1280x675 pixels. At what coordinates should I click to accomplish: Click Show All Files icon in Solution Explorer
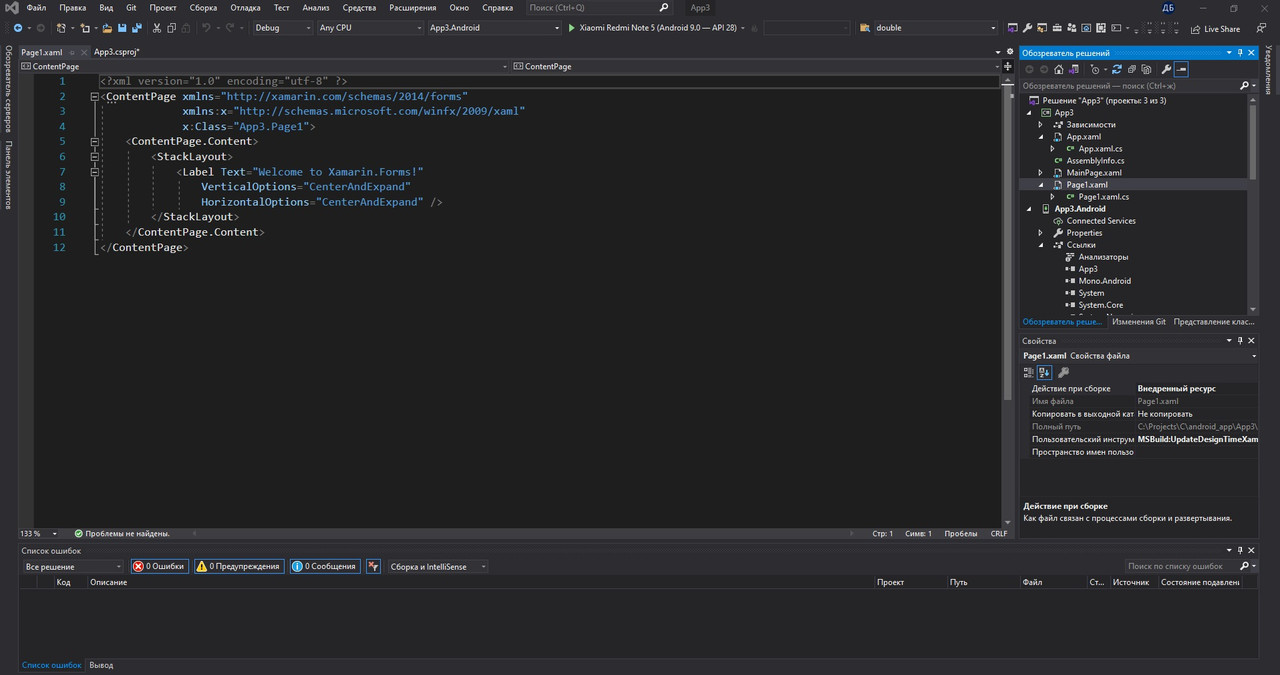[1146, 69]
